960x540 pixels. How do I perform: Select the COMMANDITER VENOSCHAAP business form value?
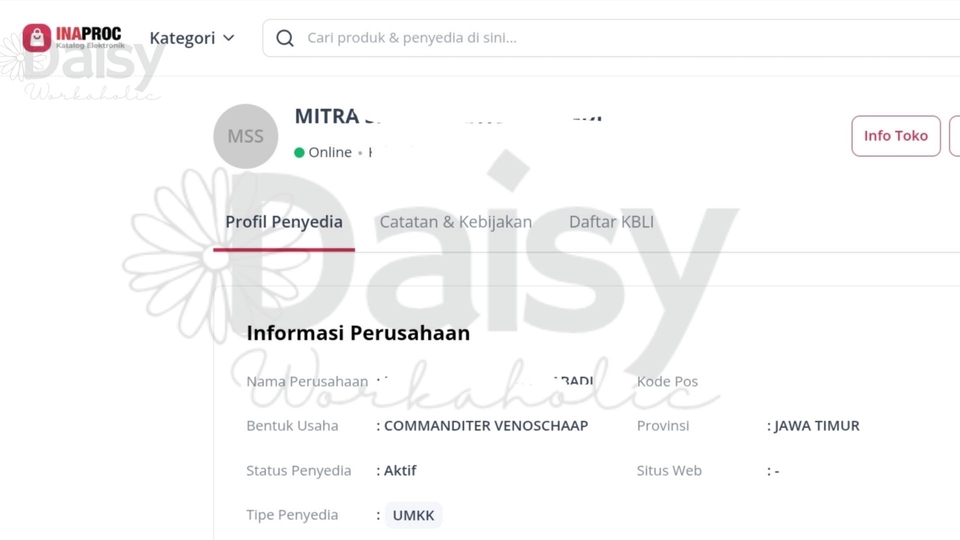coord(486,426)
